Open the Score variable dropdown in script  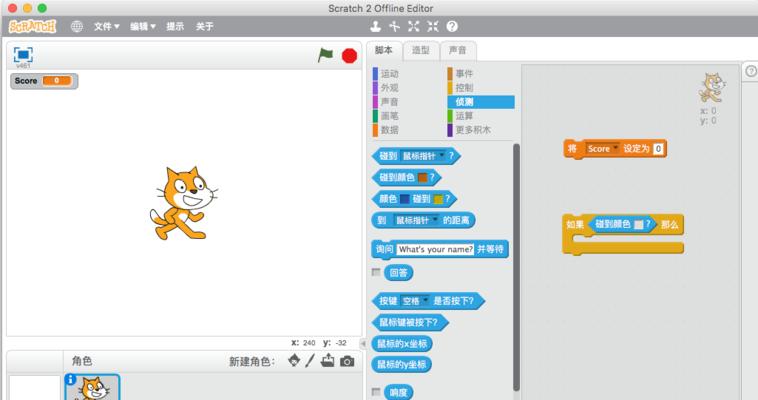(602, 149)
